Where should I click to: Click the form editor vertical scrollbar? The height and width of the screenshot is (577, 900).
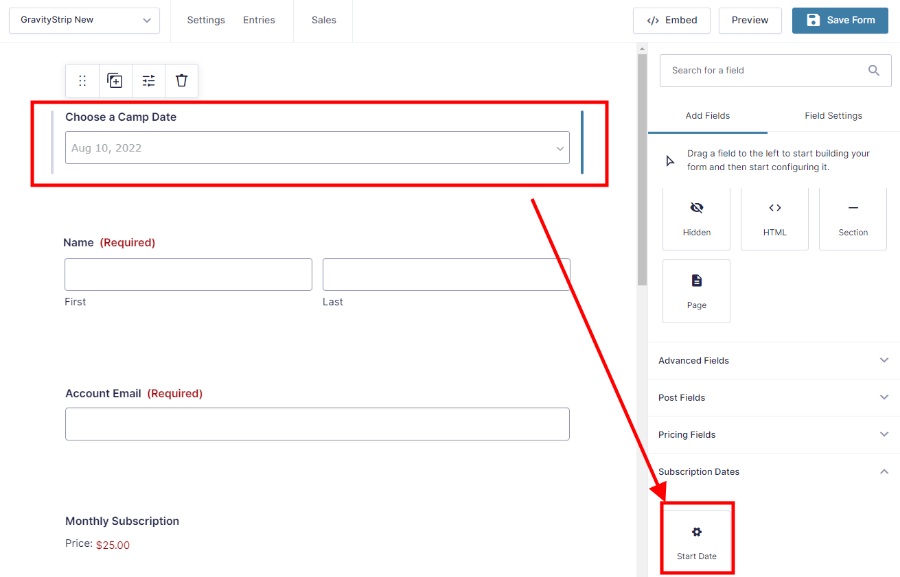(642, 169)
